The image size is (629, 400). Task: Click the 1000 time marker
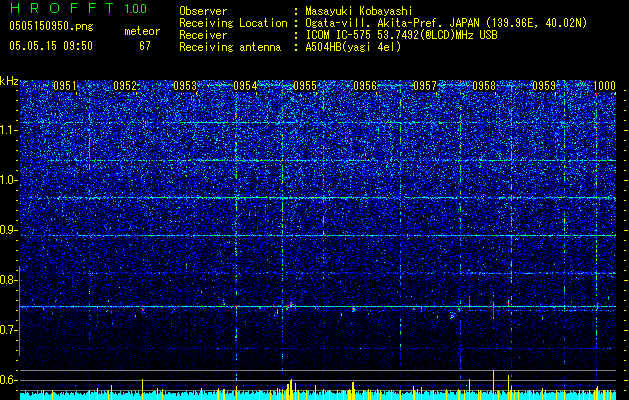click(x=604, y=86)
